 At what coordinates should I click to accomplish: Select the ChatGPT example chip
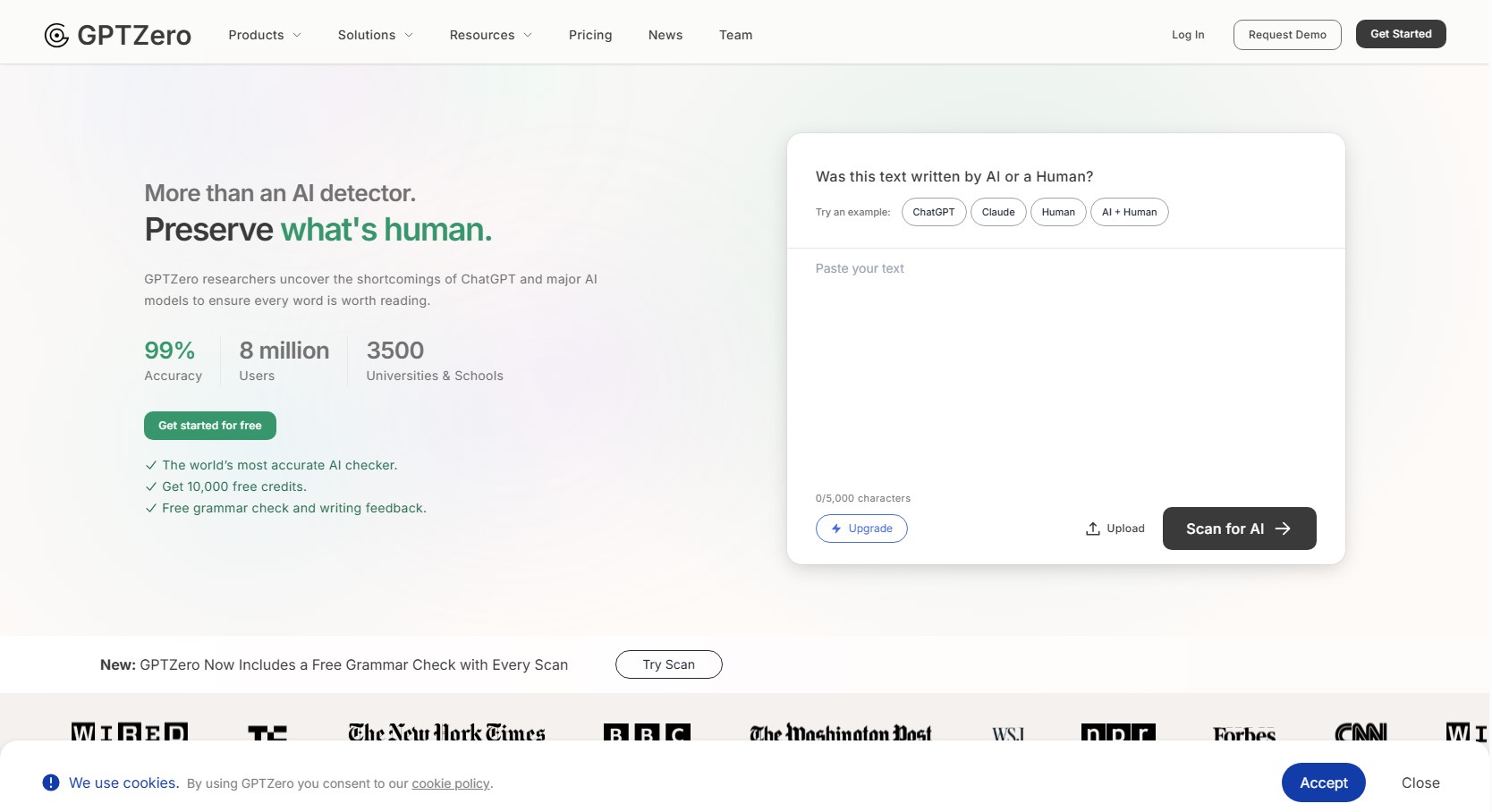coord(933,212)
